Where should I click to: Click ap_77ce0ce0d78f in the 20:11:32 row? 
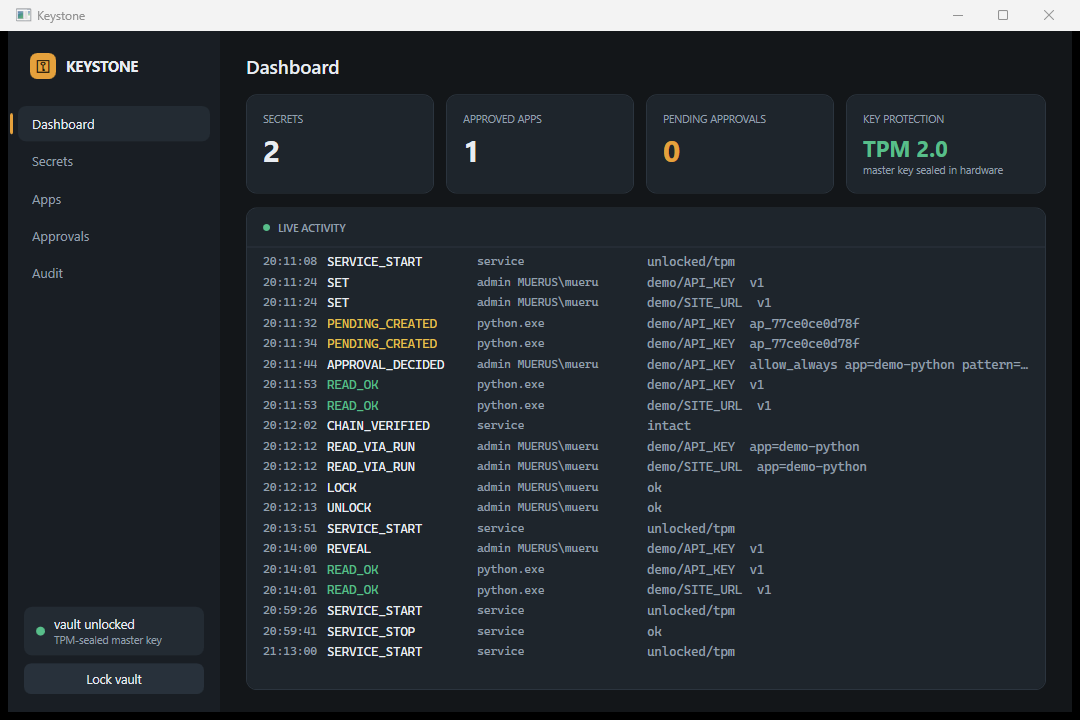click(804, 323)
